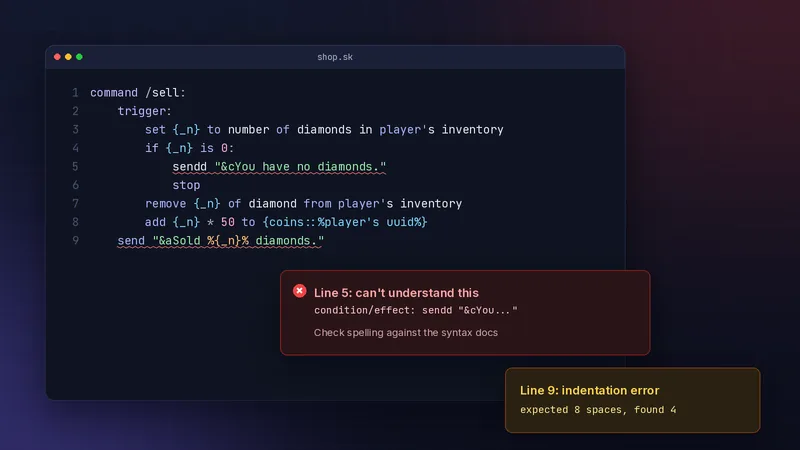Click the yellow minimize window button
Viewport: 800px width, 450px height.
tap(68, 57)
